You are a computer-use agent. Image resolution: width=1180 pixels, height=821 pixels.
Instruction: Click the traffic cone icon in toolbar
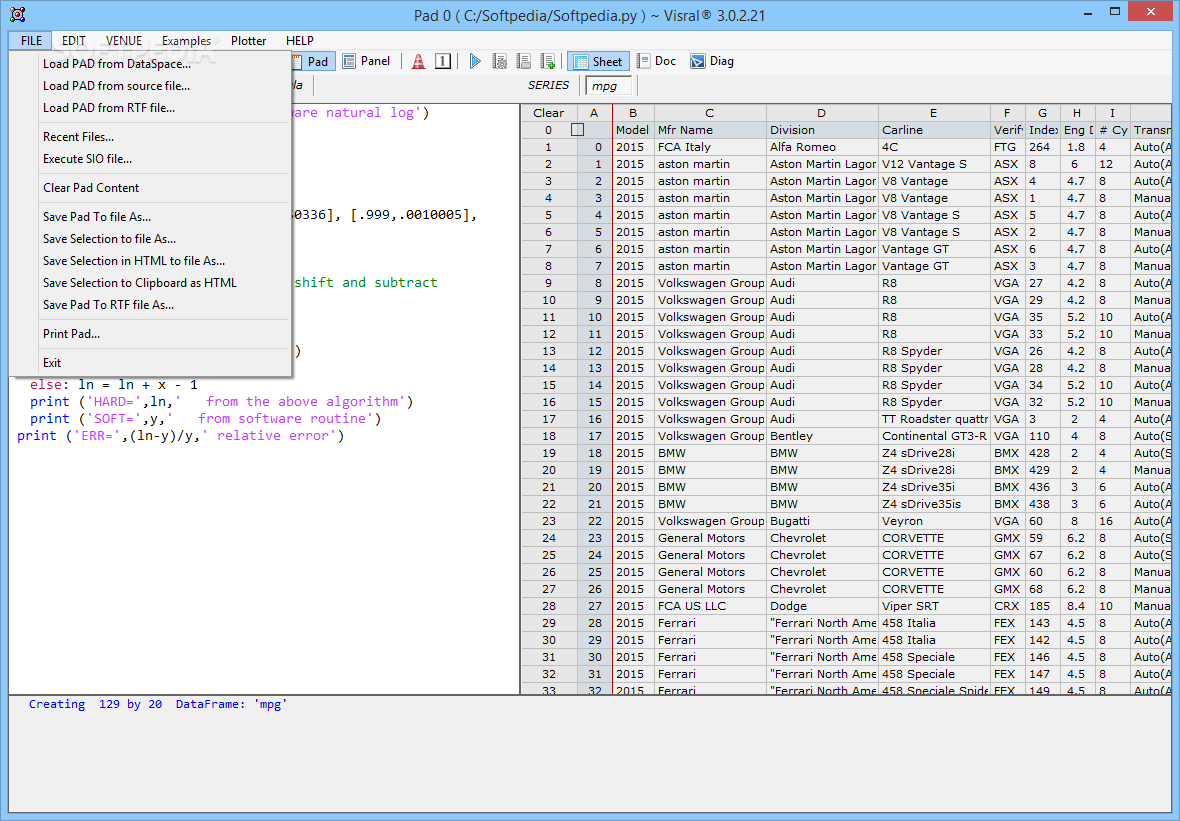(418, 62)
